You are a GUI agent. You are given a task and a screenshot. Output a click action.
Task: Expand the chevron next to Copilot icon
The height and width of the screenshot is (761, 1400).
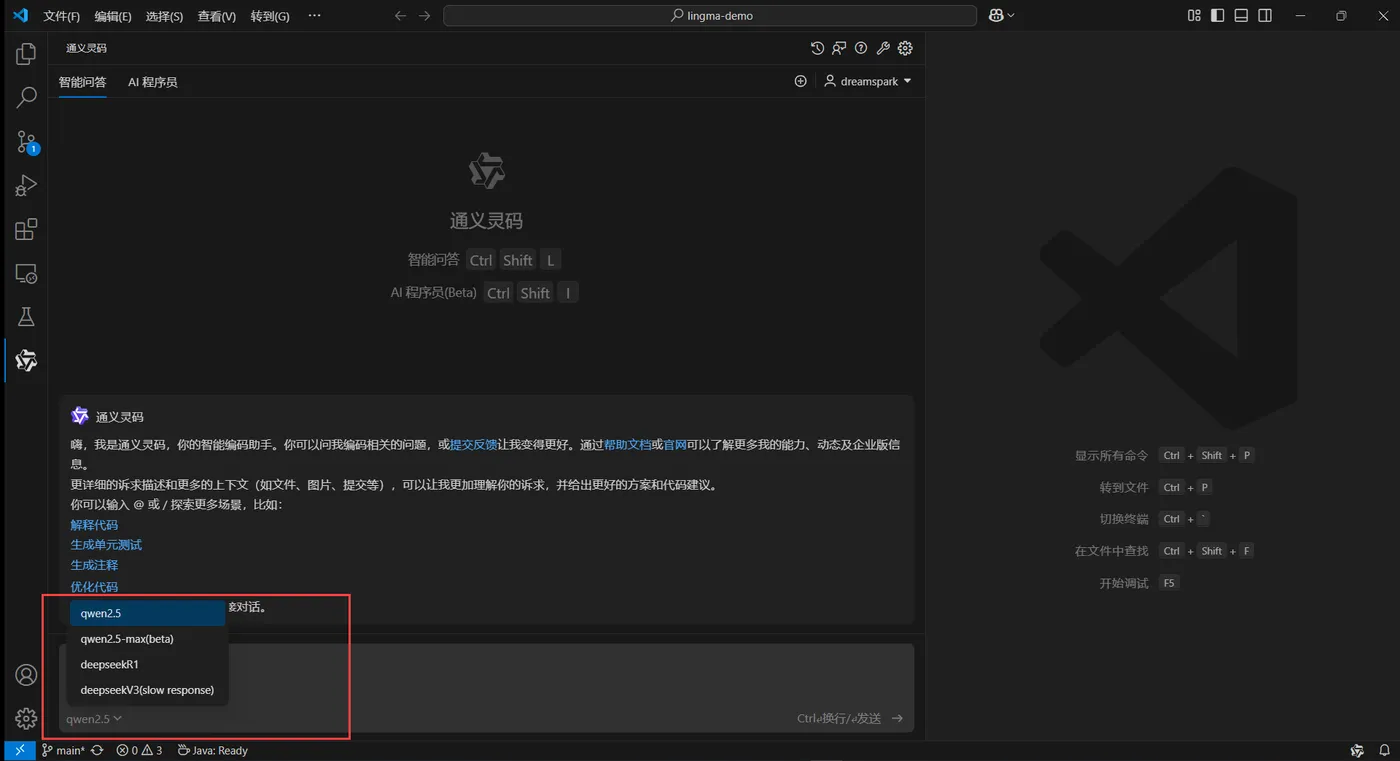point(1011,15)
